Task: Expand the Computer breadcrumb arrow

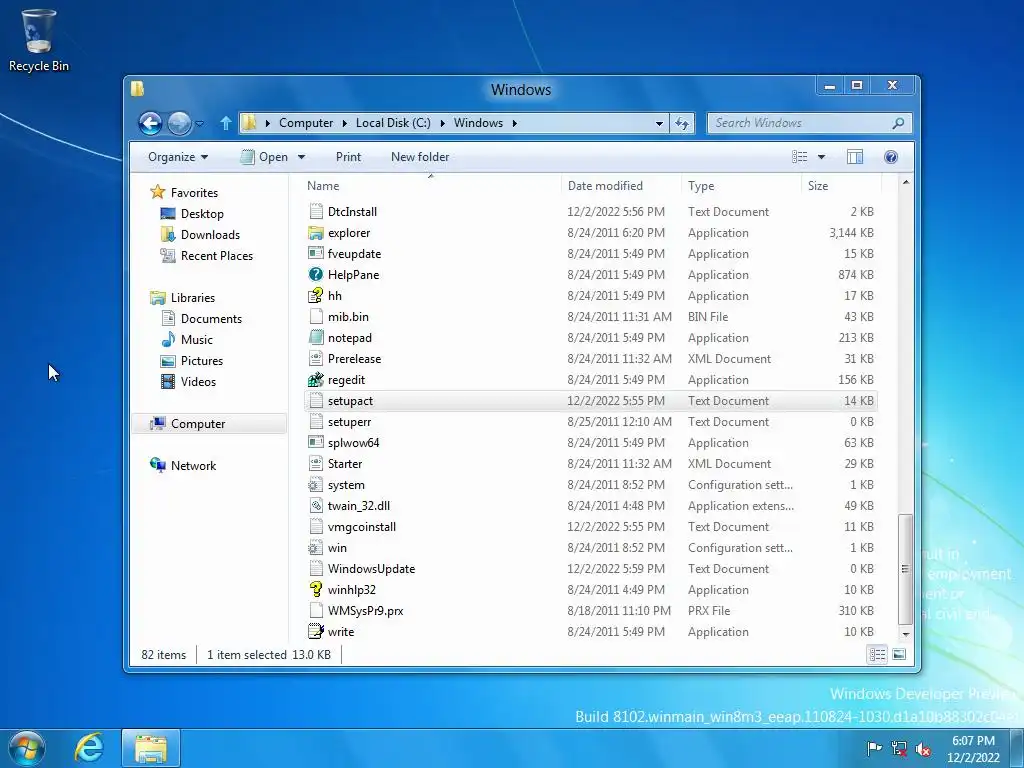Action: 344,123
